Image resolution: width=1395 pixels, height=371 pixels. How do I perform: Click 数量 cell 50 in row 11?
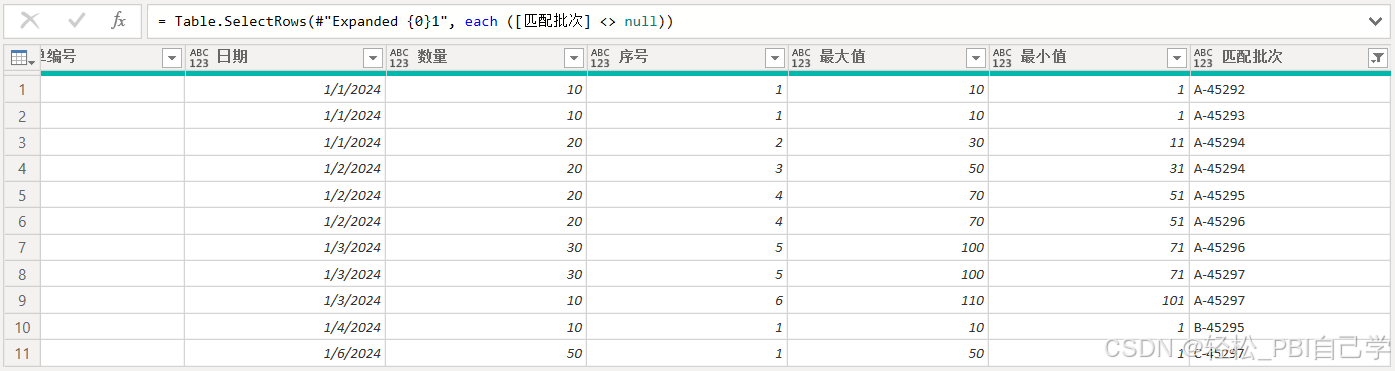tap(486, 353)
